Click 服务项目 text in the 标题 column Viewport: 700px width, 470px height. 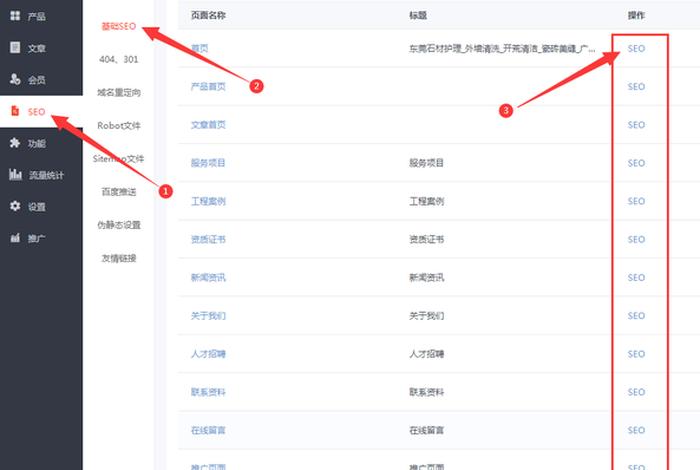tap(426, 163)
